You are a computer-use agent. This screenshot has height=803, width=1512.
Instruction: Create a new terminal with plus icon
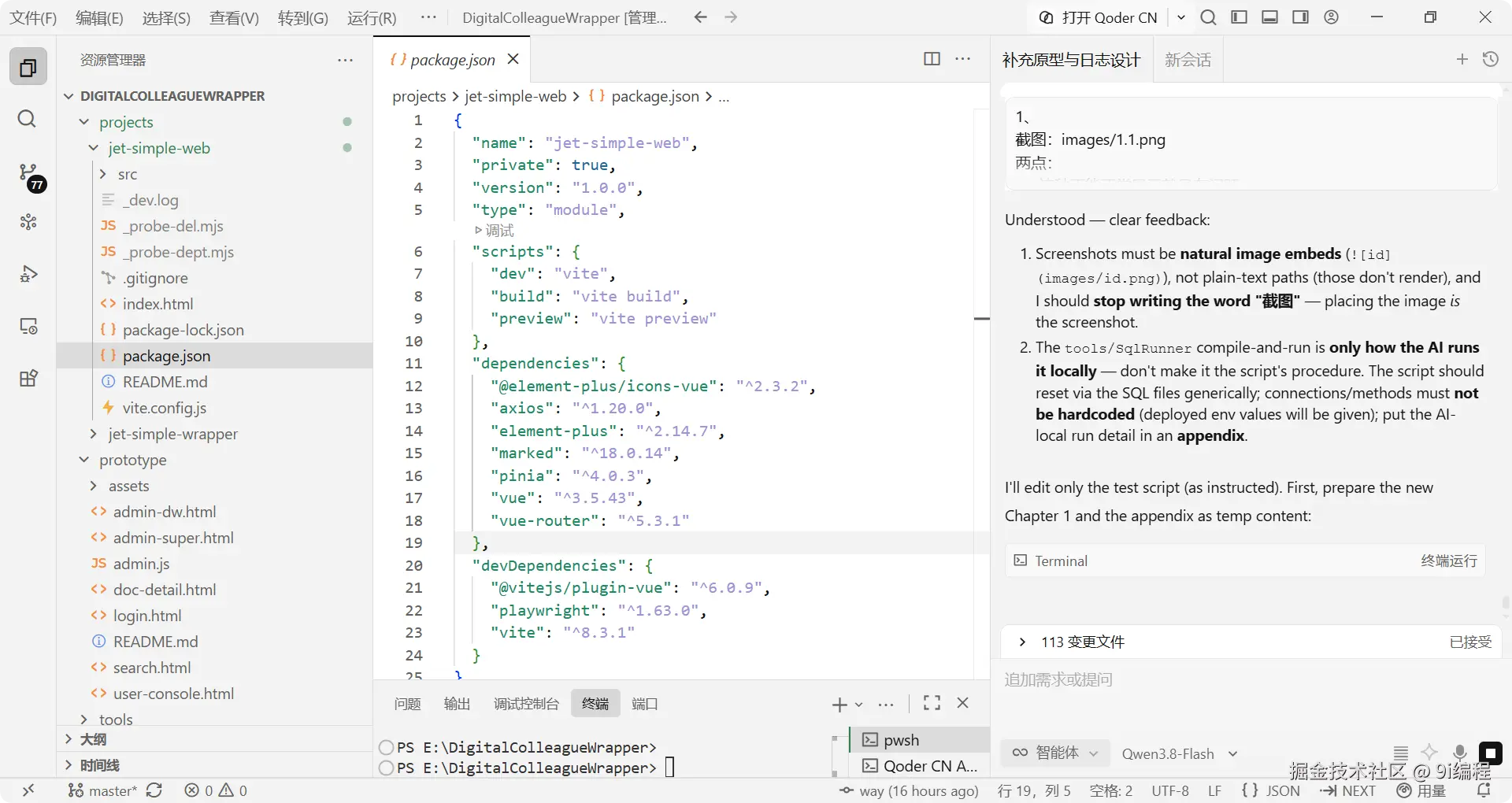[x=839, y=705]
